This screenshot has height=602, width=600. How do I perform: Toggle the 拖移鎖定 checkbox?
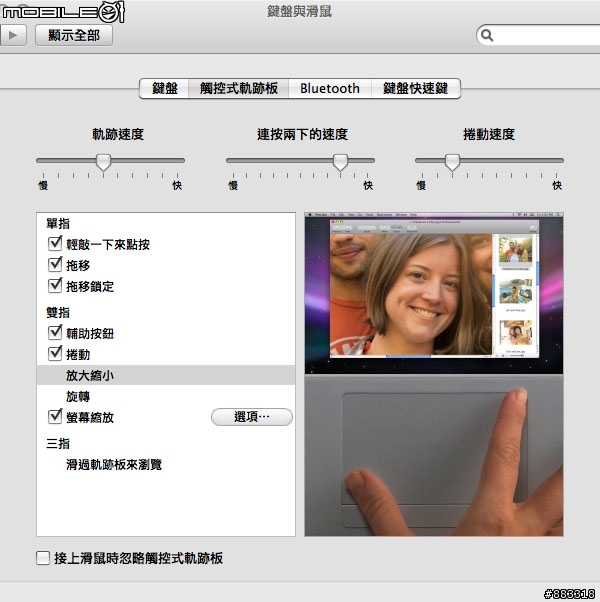click(x=55, y=286)
